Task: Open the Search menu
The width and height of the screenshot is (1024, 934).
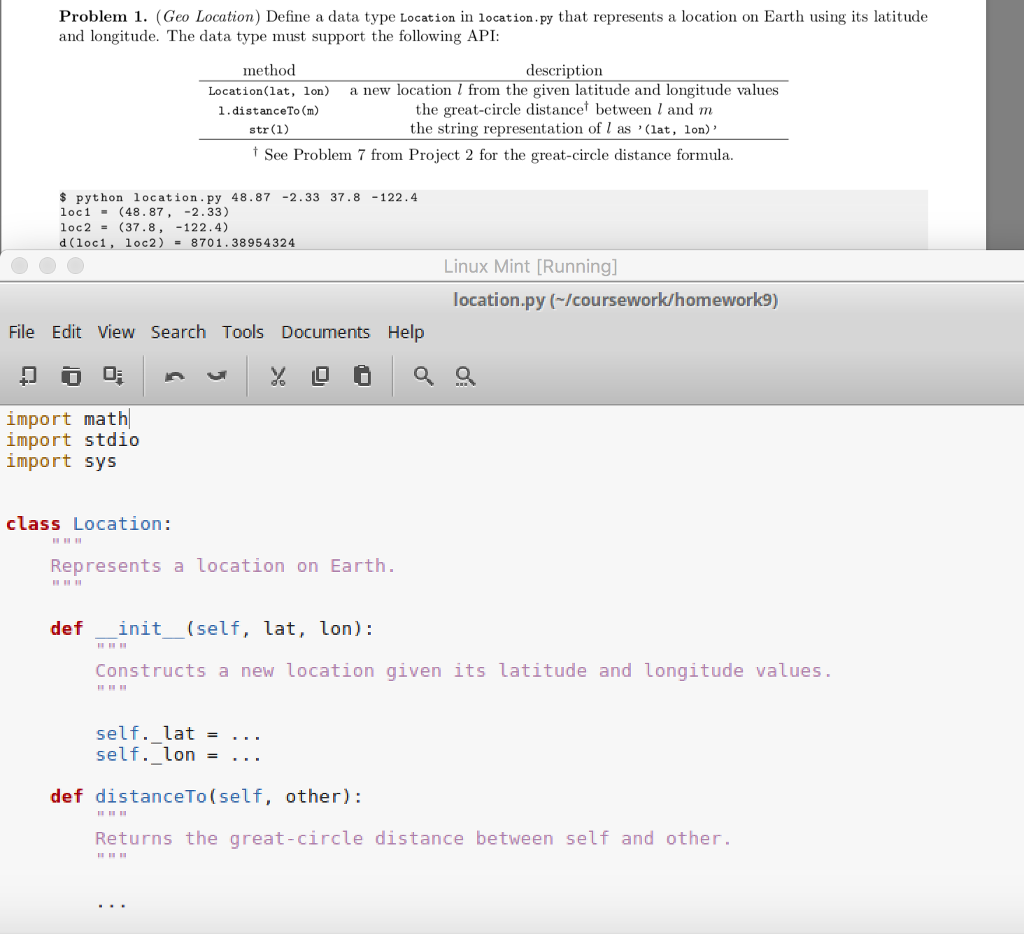Action: 178,332
